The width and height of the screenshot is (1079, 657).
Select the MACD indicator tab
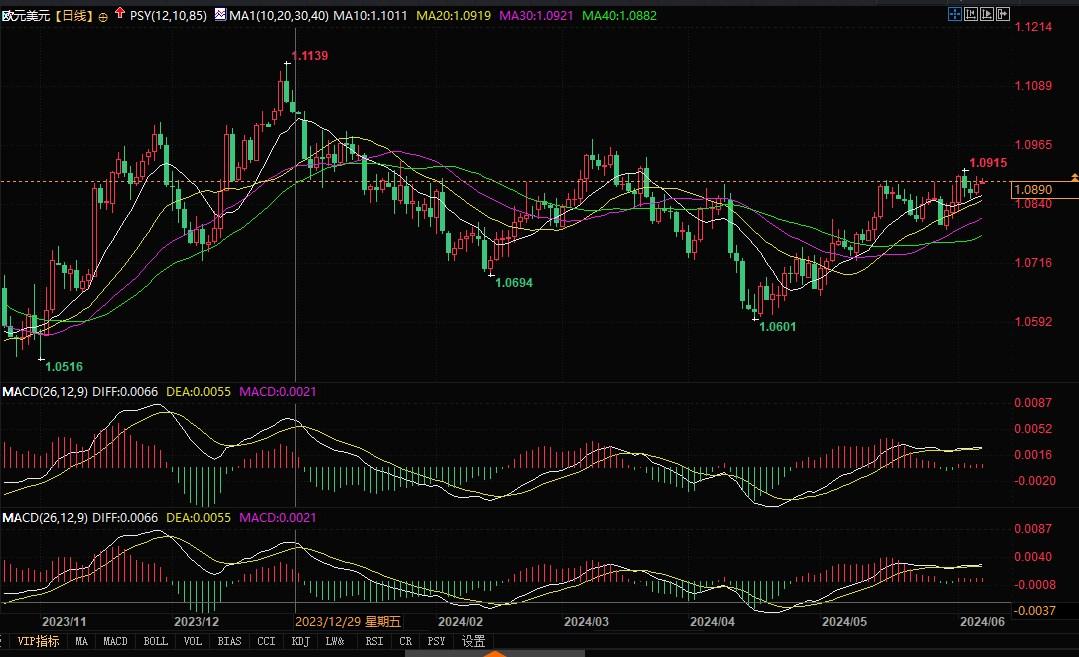[x=115, y=641]
